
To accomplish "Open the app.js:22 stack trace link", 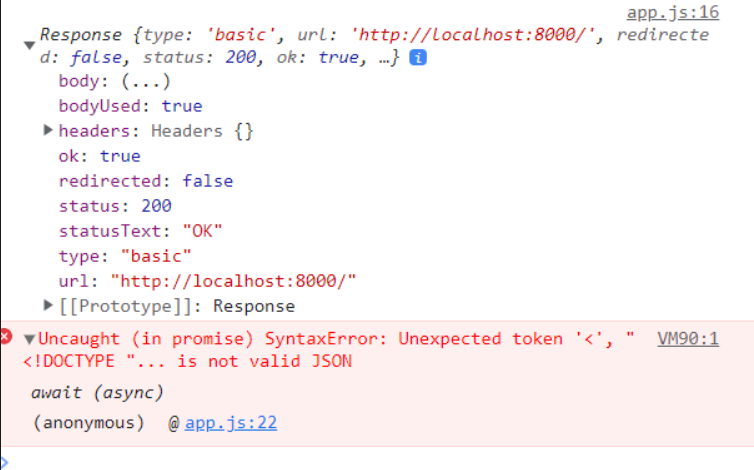I will pyautogui.click(x=231, y=423).
